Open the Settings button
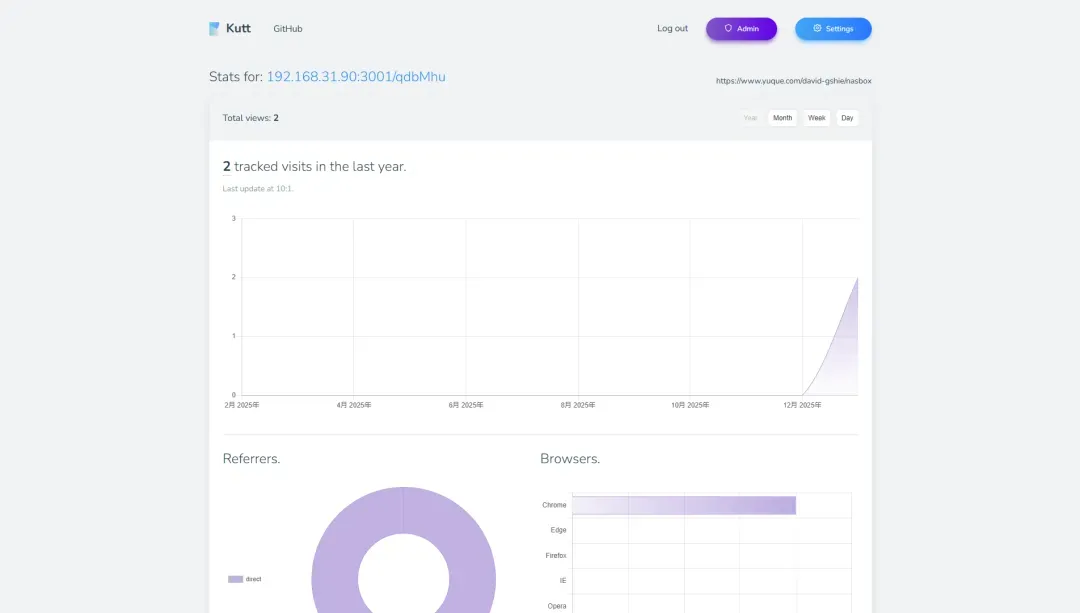This screenshot has height=613, width=1080. (x=833, y=29)
